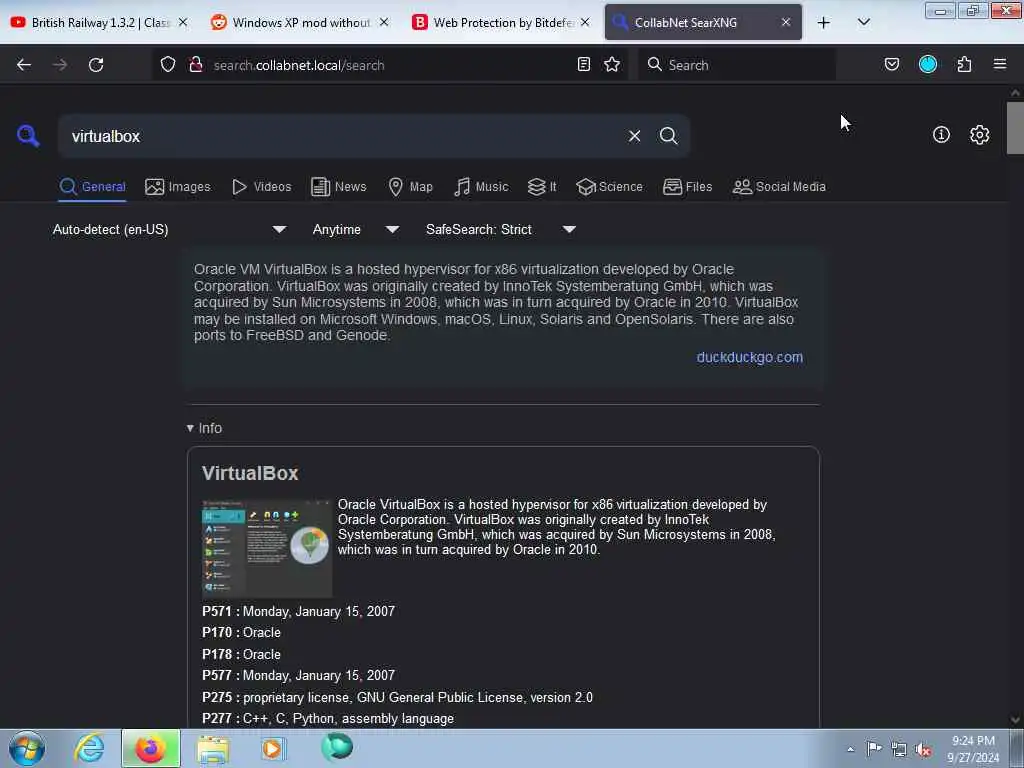Open the SafeSearch: Strict dropdown

tap(501, 229)
